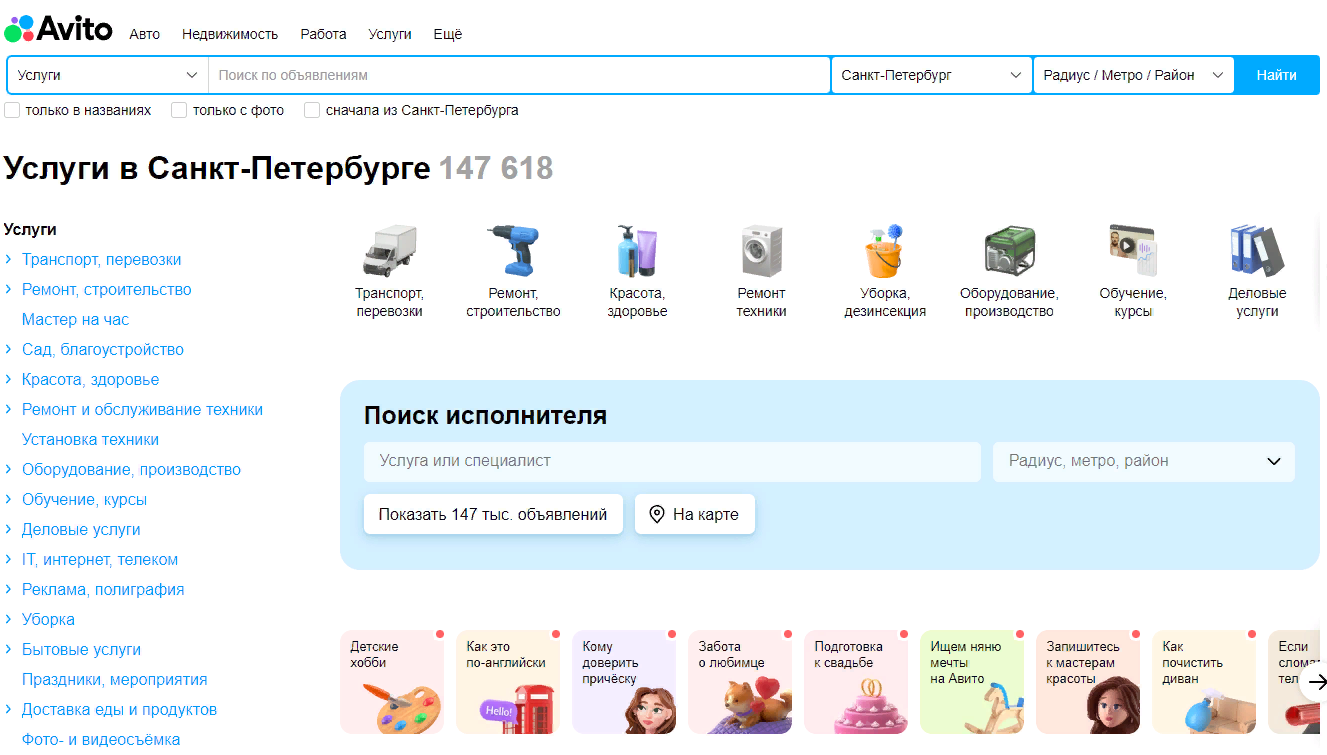Choose Ремонт техники washing machine icon
Image resolution: width=1327 pixels, height=755 pixels.
tap(761, 250)
